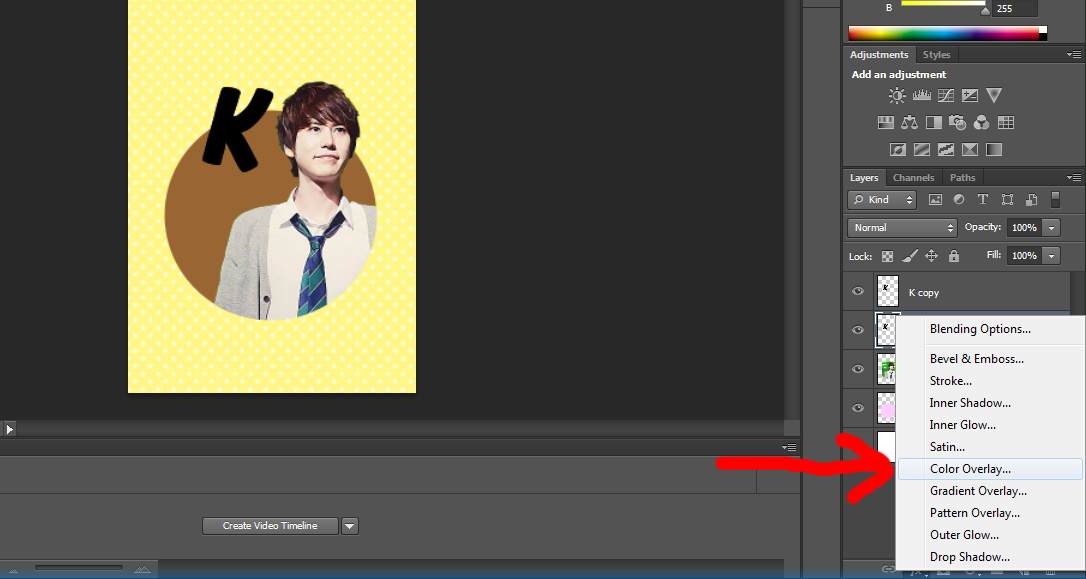
Task: Lock all with the padlock icon
Action: 954,256
